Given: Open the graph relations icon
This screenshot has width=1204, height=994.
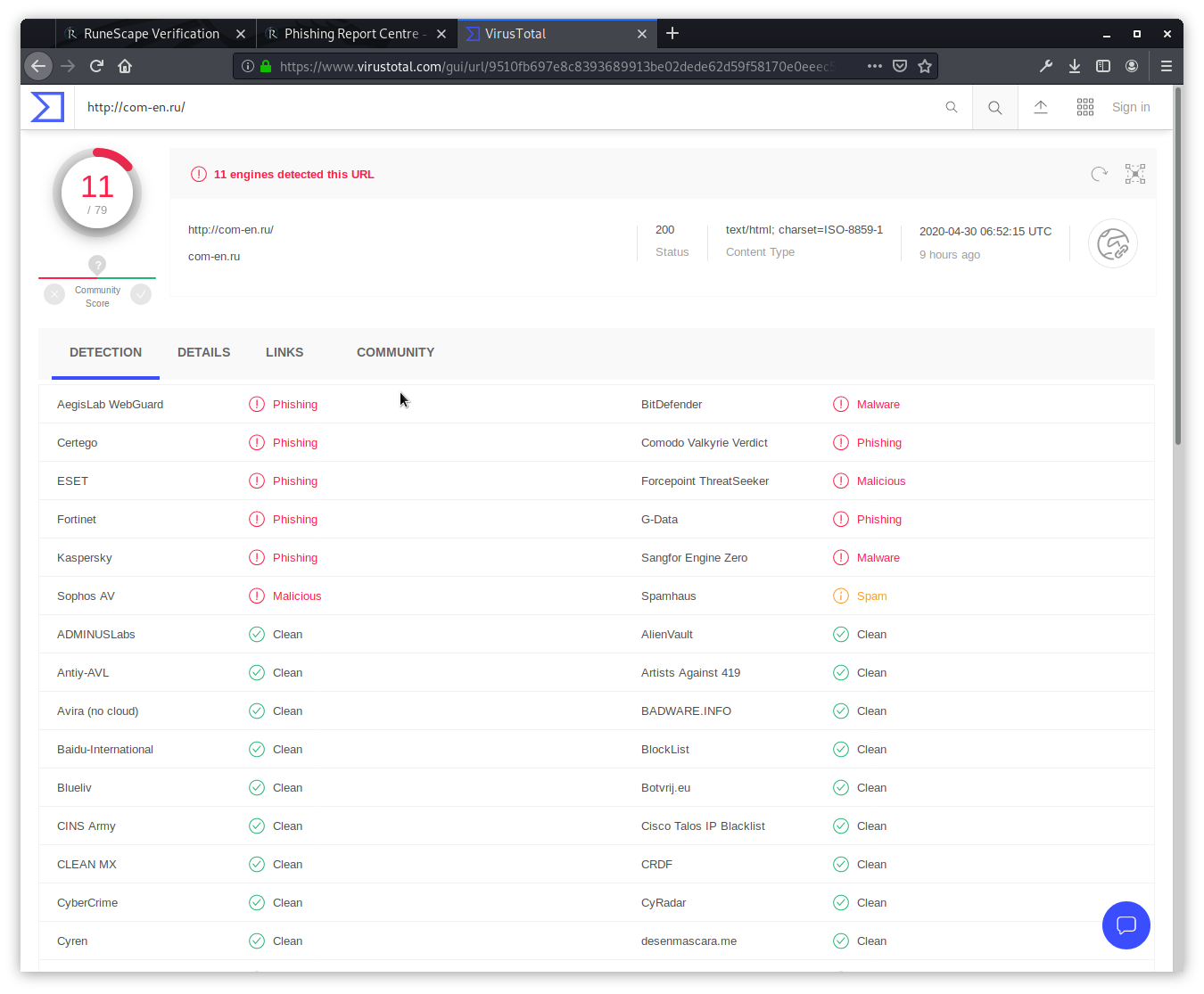Looking at the screenshot, I should click(x=1135, y=174).
